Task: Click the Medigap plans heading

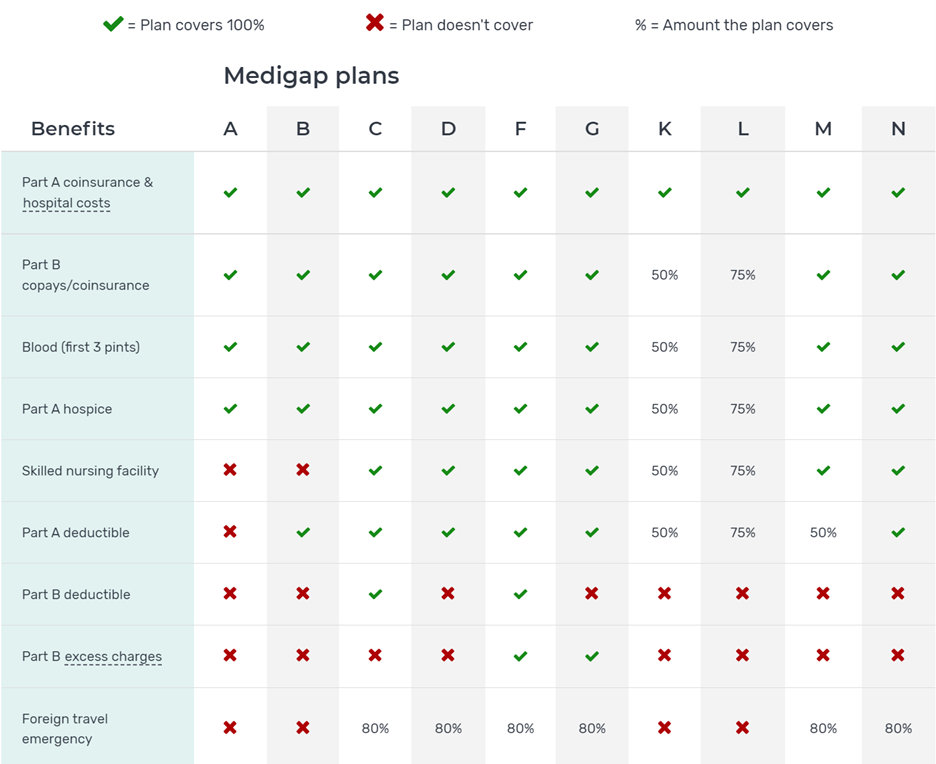Action: [311, 76]
